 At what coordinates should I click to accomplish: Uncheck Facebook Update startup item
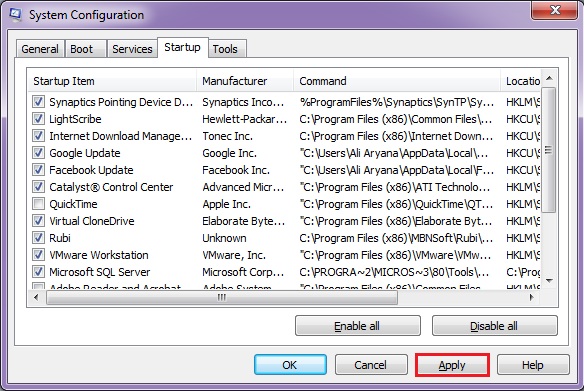[x=38, y=170]
